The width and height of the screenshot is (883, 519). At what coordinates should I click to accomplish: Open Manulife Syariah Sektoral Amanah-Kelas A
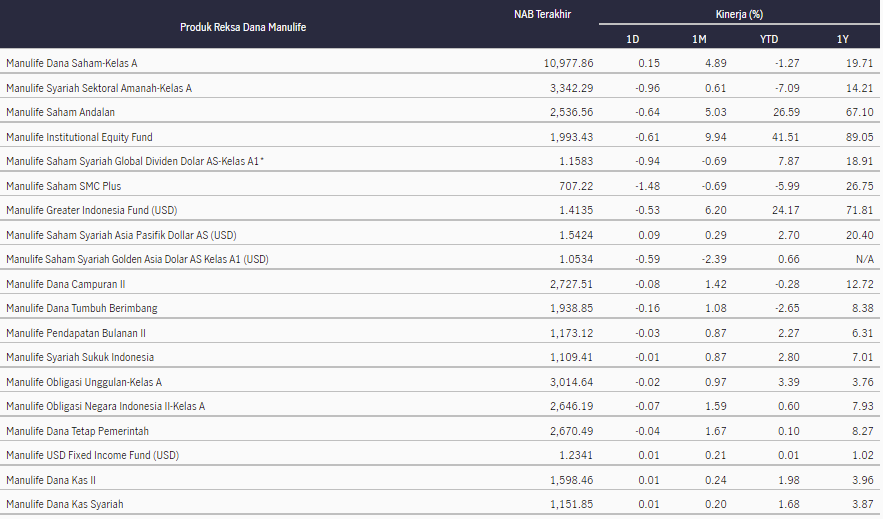(99, 88)
